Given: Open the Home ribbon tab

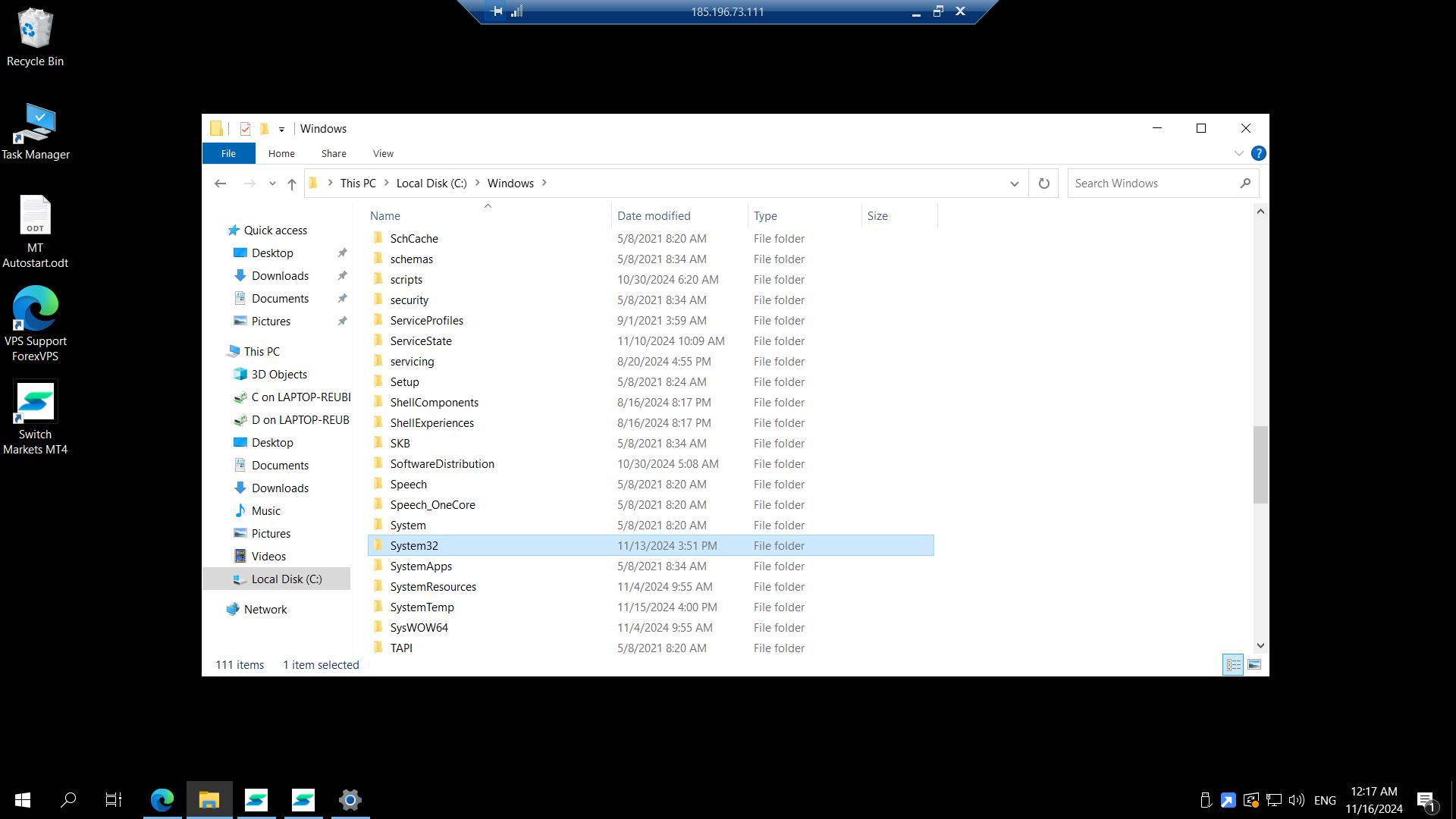Looking at the screenshot, I should coord(281,153).
